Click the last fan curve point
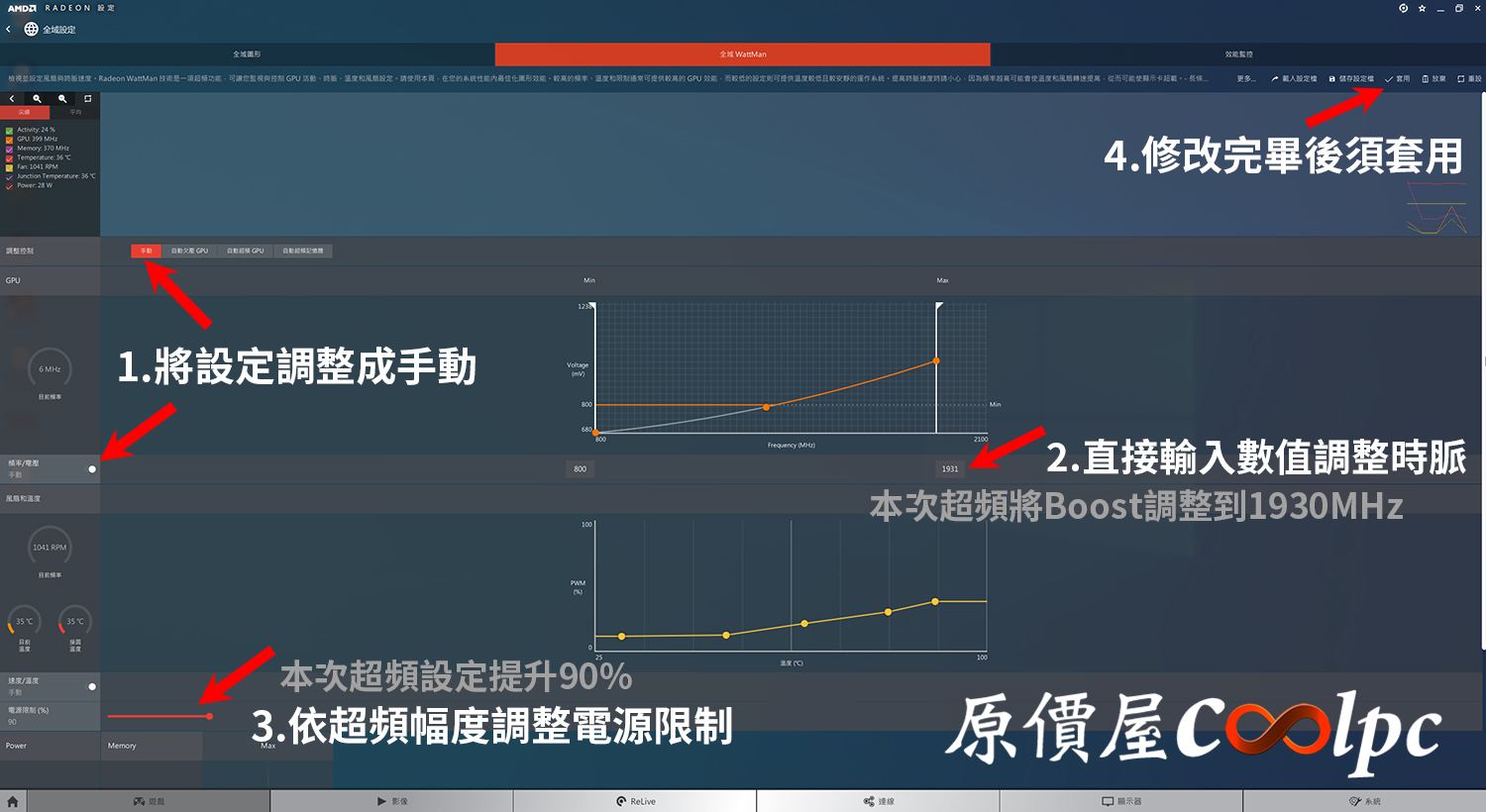Screen dimensions: 1486x812 point(935,601)
